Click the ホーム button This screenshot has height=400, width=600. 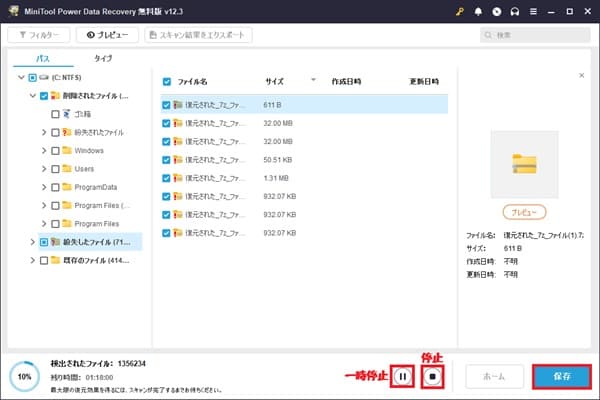[494, 377]
